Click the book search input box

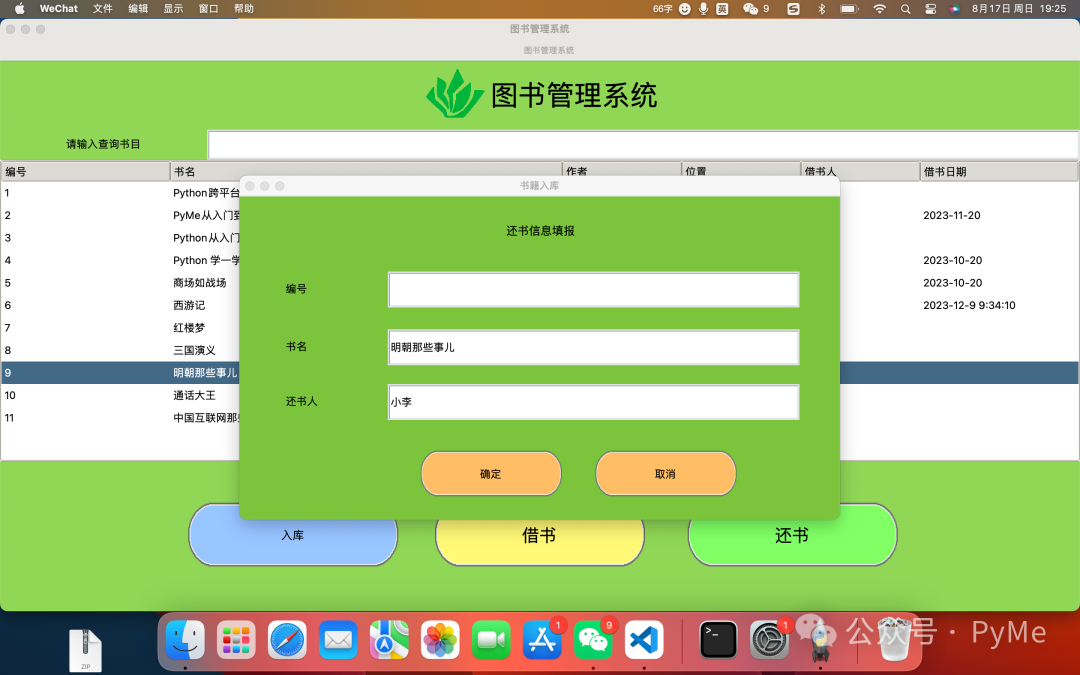[643, 145]
